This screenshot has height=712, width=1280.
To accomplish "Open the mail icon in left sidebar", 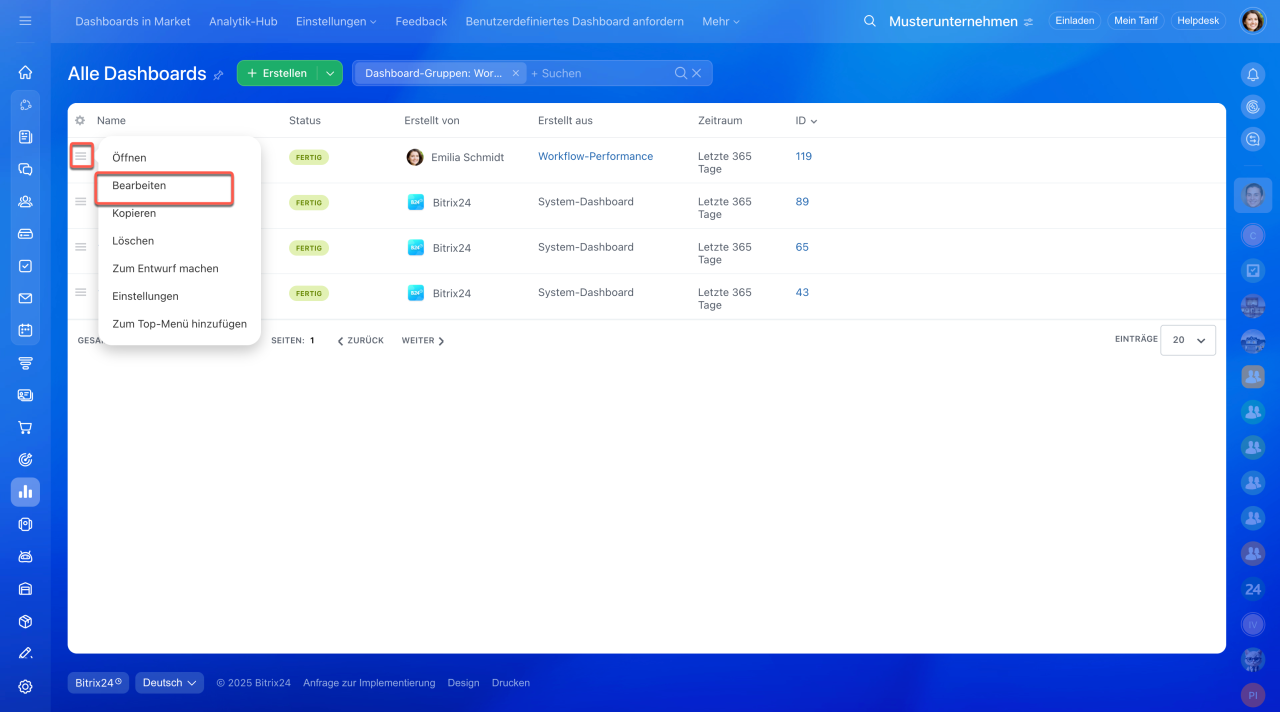I will click(x=25, y=298).
